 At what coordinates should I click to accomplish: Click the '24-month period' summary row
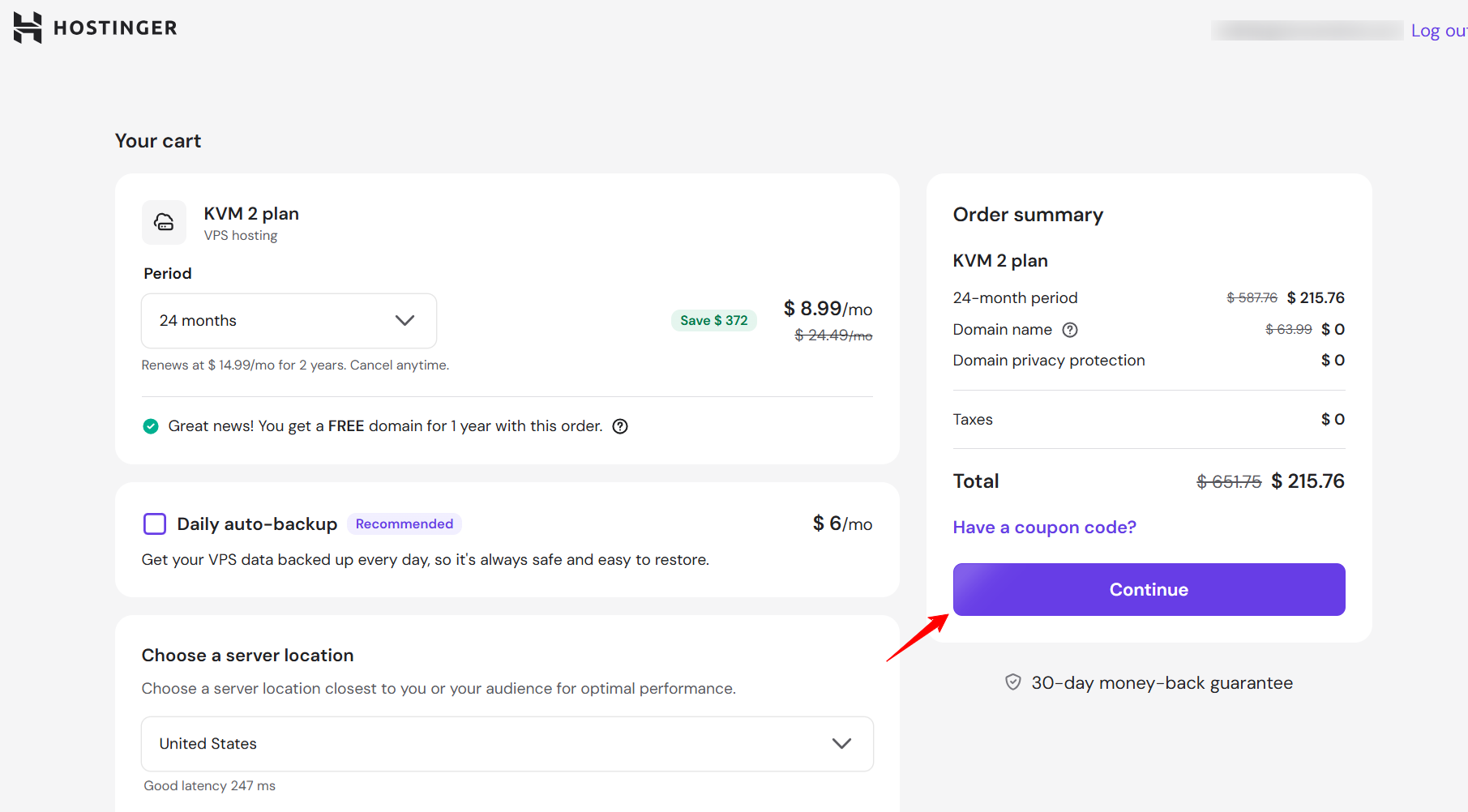1149,298
